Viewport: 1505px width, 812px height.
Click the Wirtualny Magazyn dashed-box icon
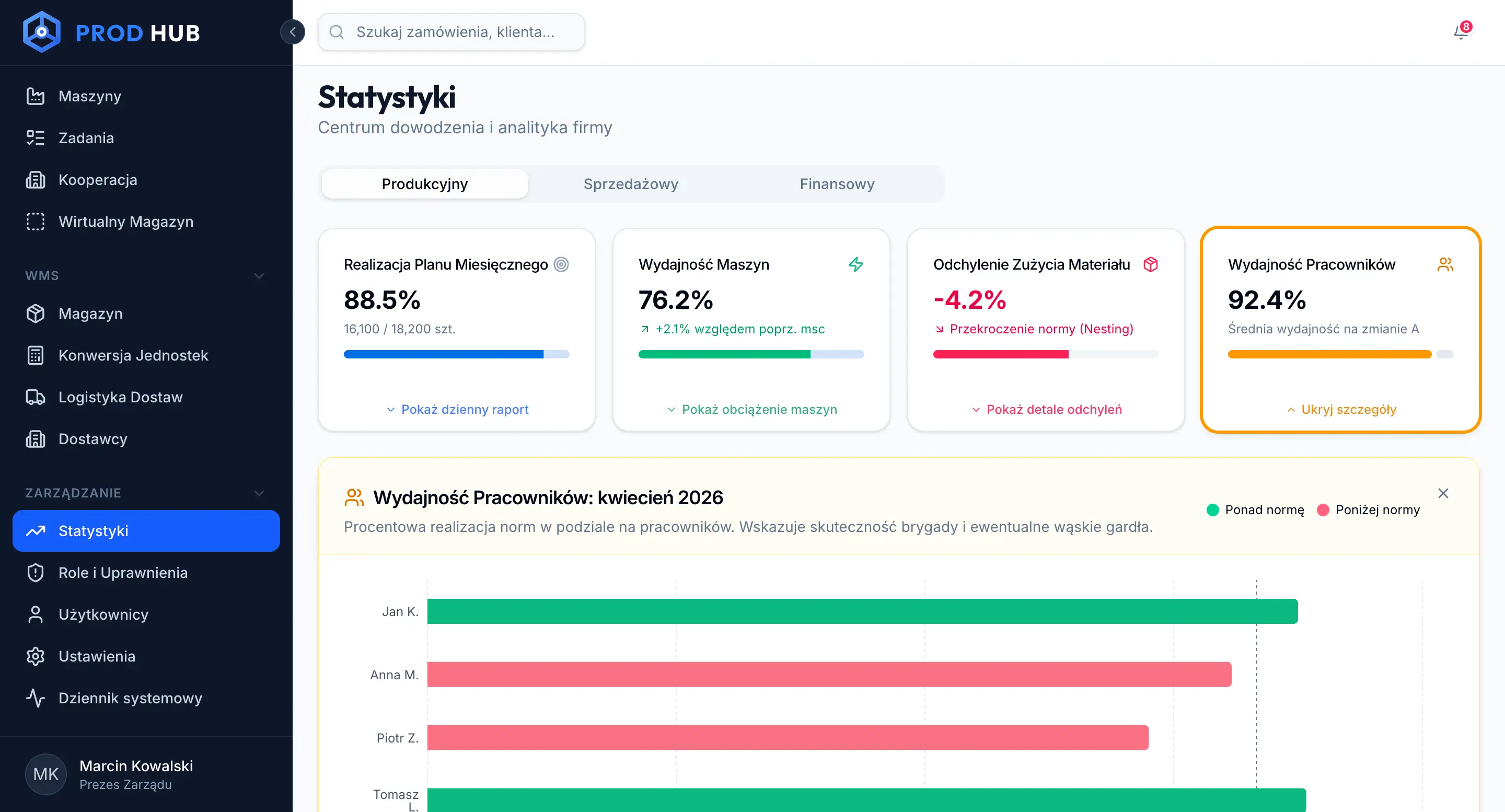36,222
